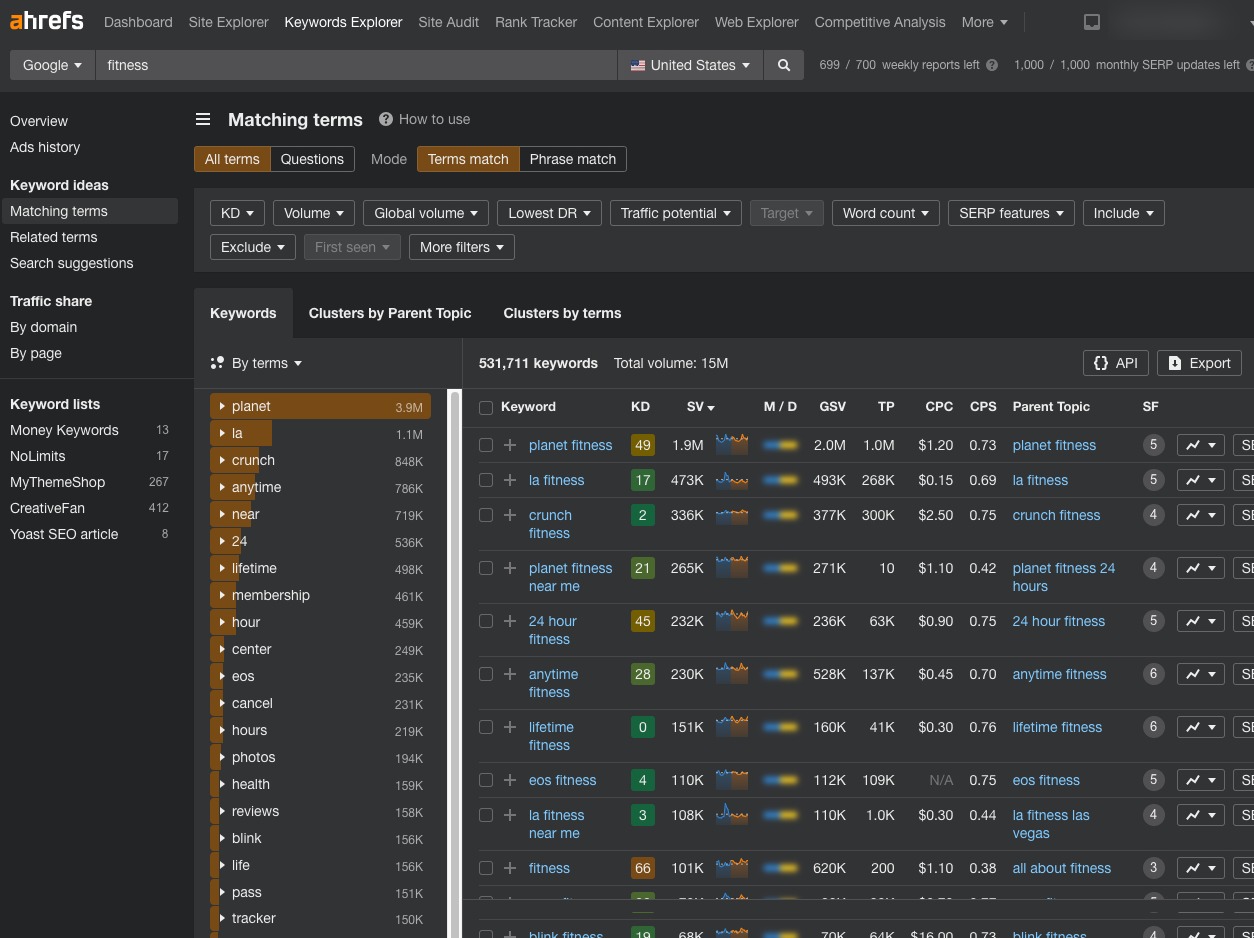This screenshot has width=1254, height=938.
Task: Click SERP features count 3 for fitness row
Action: (1153, 868)
